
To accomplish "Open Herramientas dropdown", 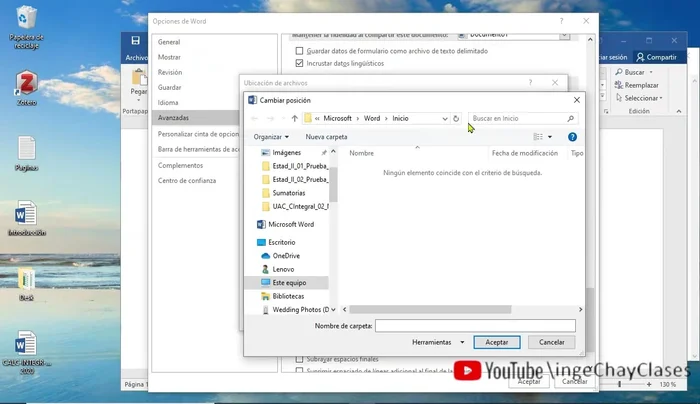I will coord(438,342).
